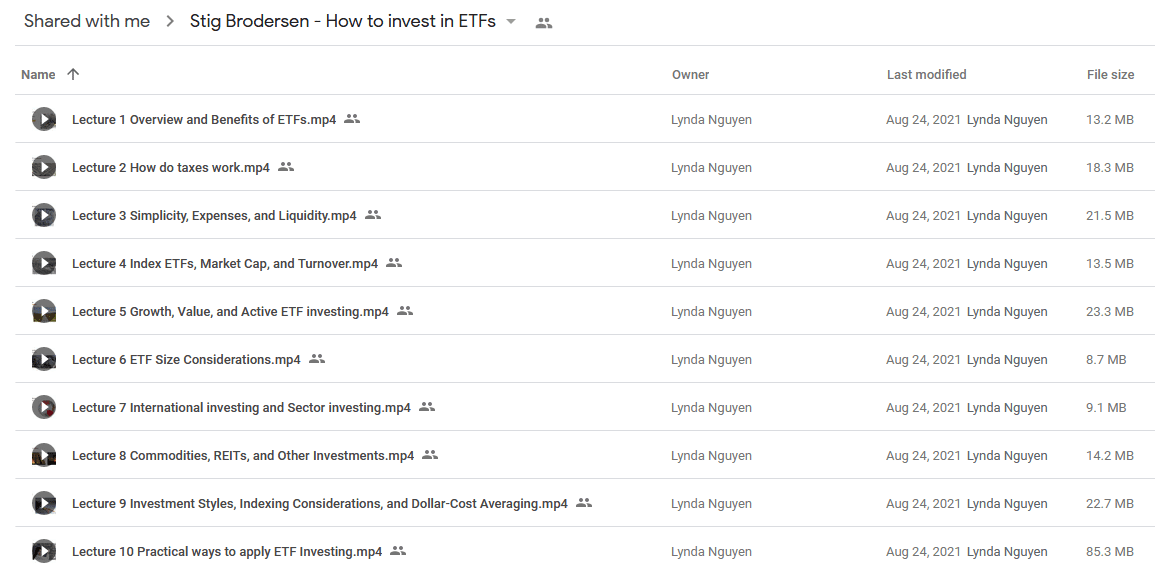Click the shared icon beside Lecture 3 file
Image resolution: width=1155 pixels, height=570 pixels.
pyautogui.click(x=373, y=215)
